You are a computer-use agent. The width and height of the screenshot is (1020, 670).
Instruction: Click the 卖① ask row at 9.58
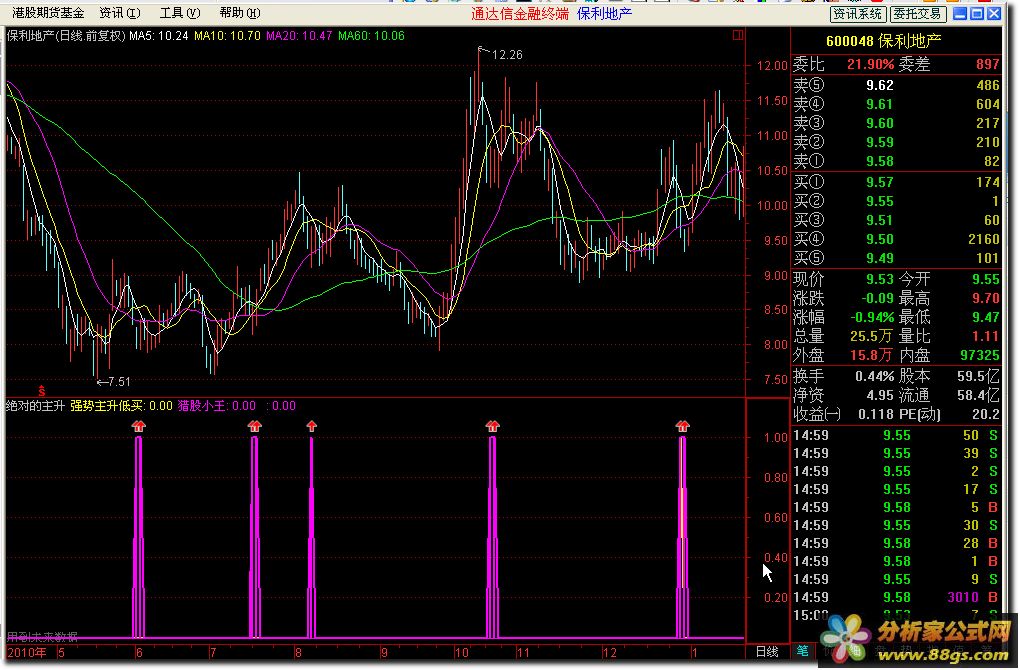click(x=896, y=161)
